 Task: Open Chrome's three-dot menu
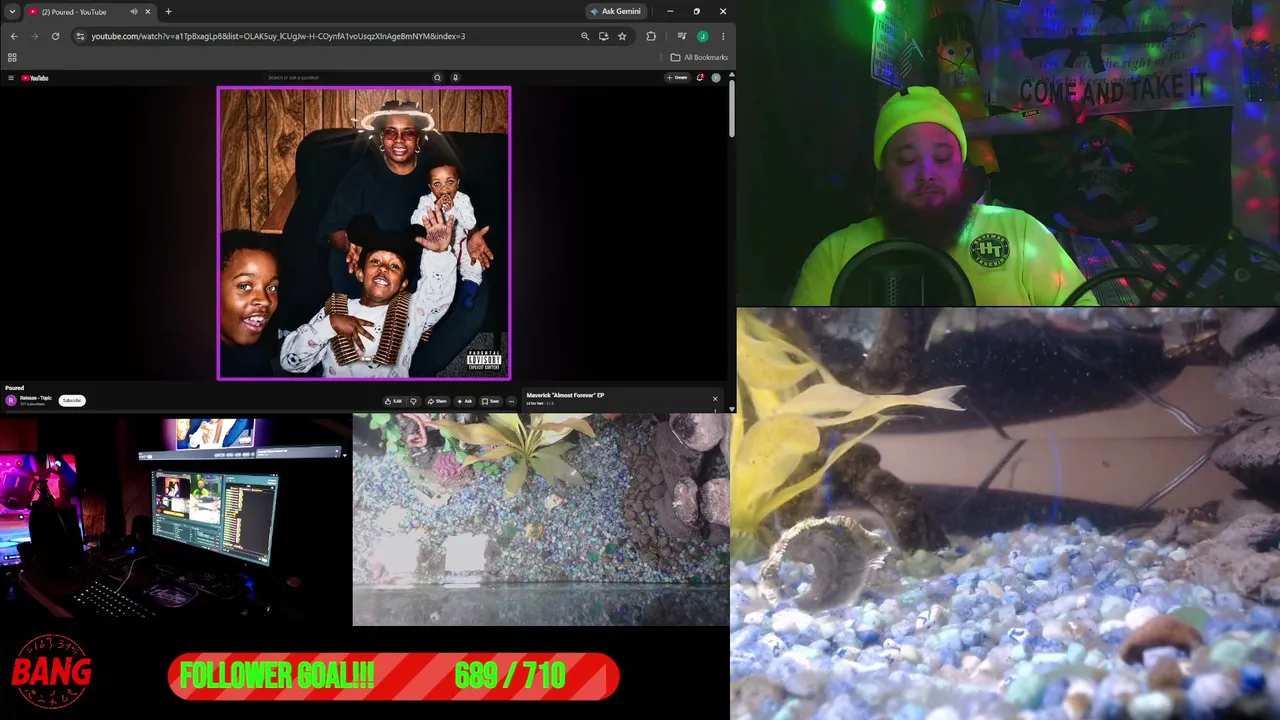pos(723,36)
